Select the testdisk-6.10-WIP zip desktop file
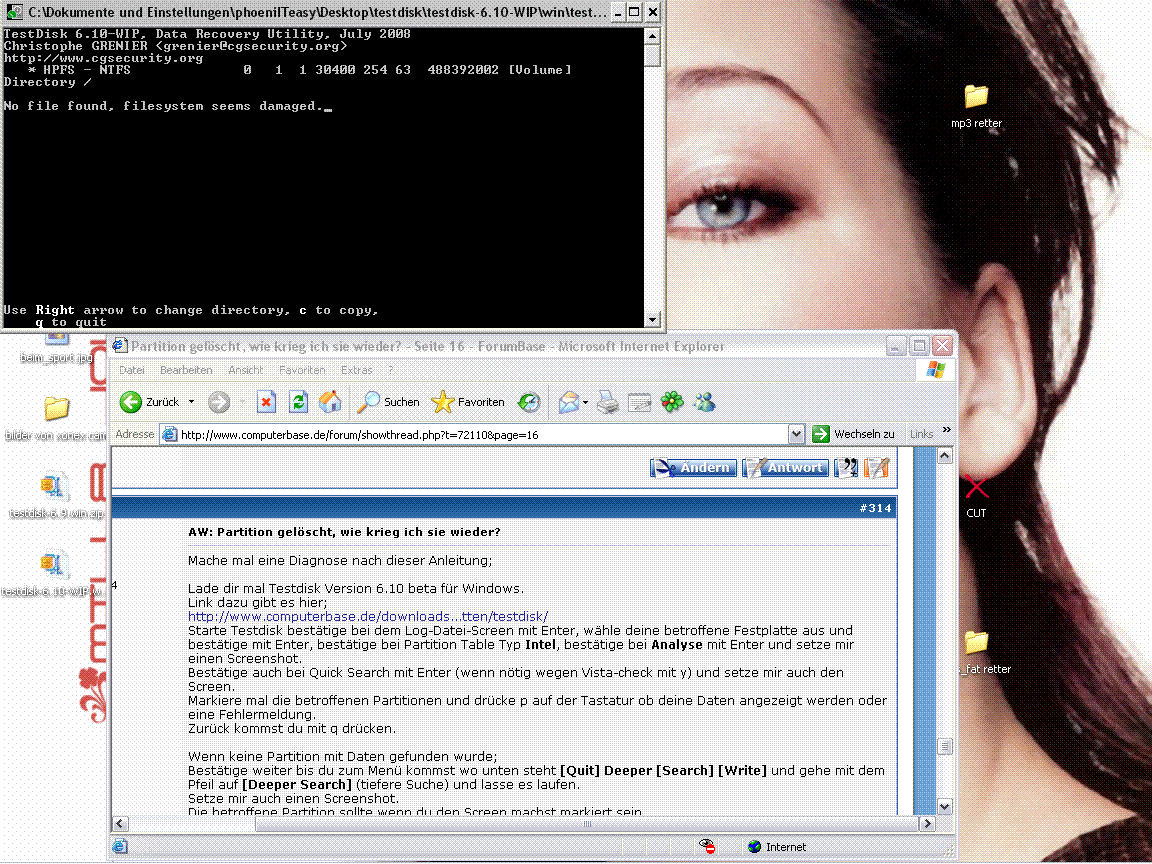This screenshot has height=864, width=1152. 54,574
